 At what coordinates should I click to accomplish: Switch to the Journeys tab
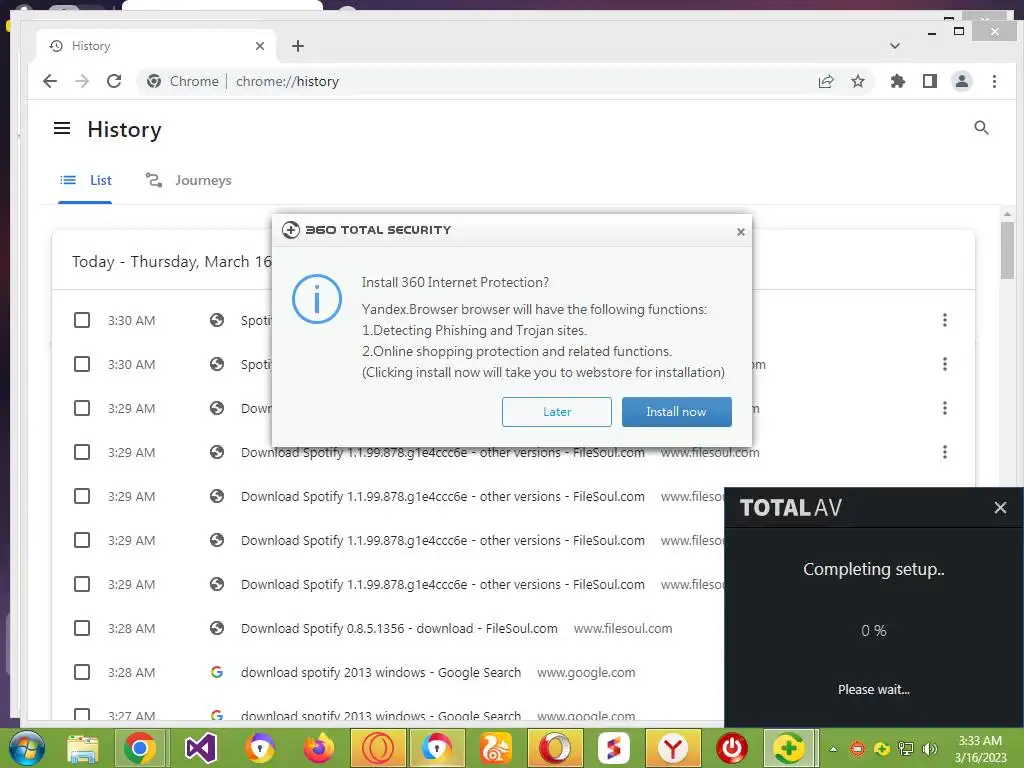188,180
